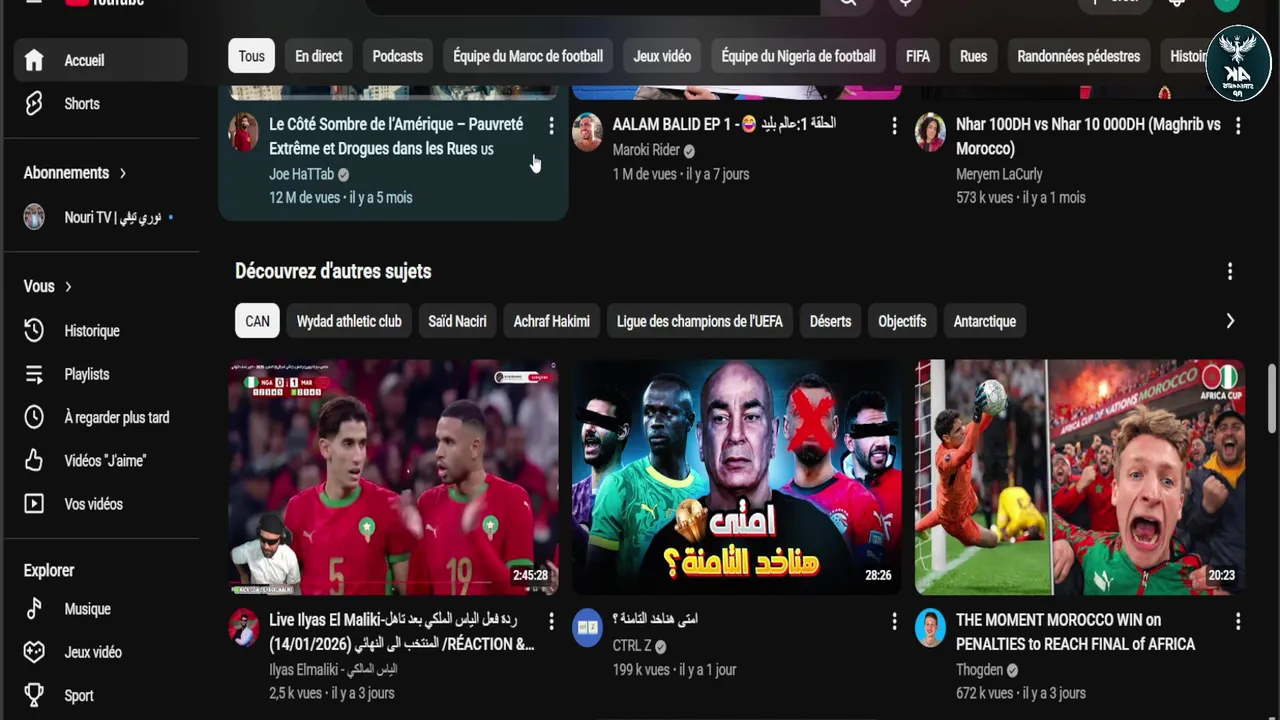The width and height of the screenshot is (1280, 720).
Task: Open more options for Live Ilyas El Maliki
Action: point(551,622)
